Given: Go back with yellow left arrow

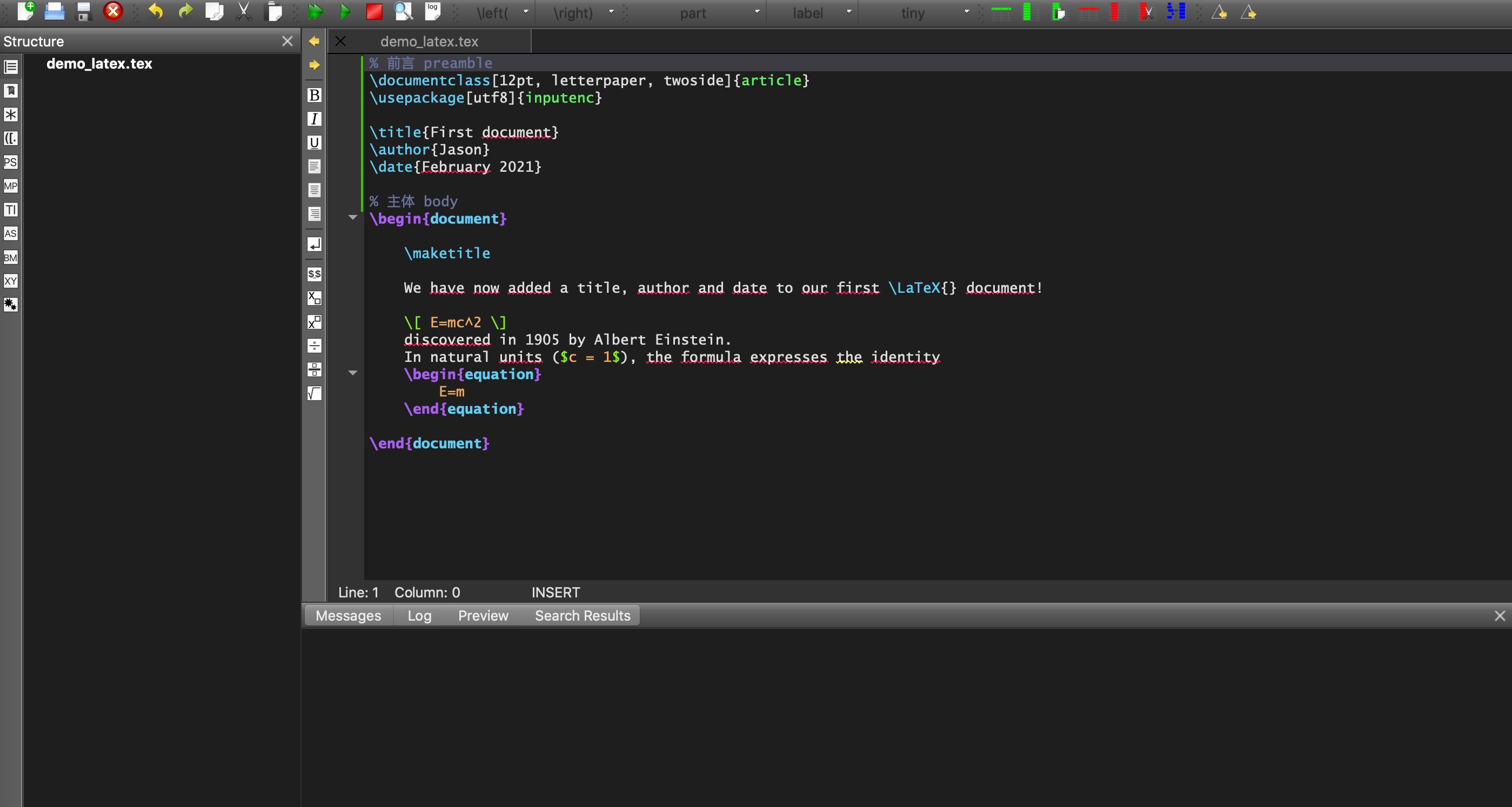Looking at the screenshot, I should [x=314, y=41].
